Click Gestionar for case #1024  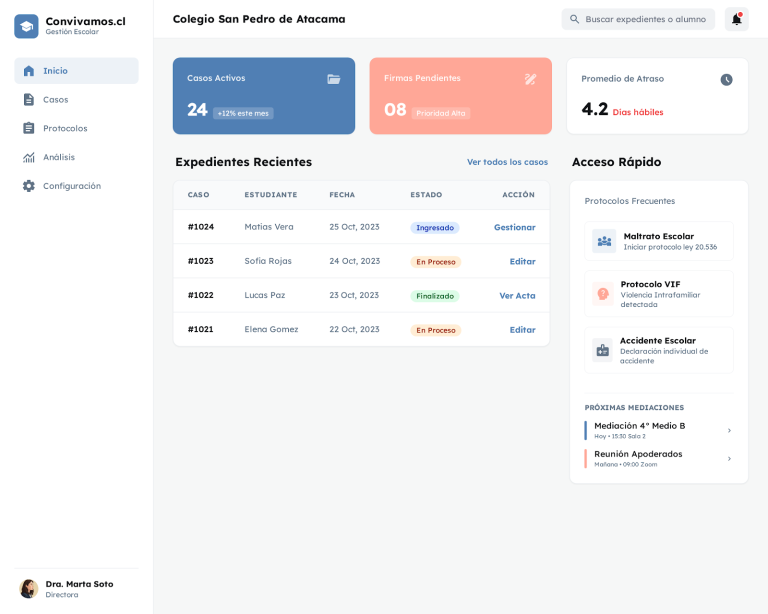click(514, 227)
